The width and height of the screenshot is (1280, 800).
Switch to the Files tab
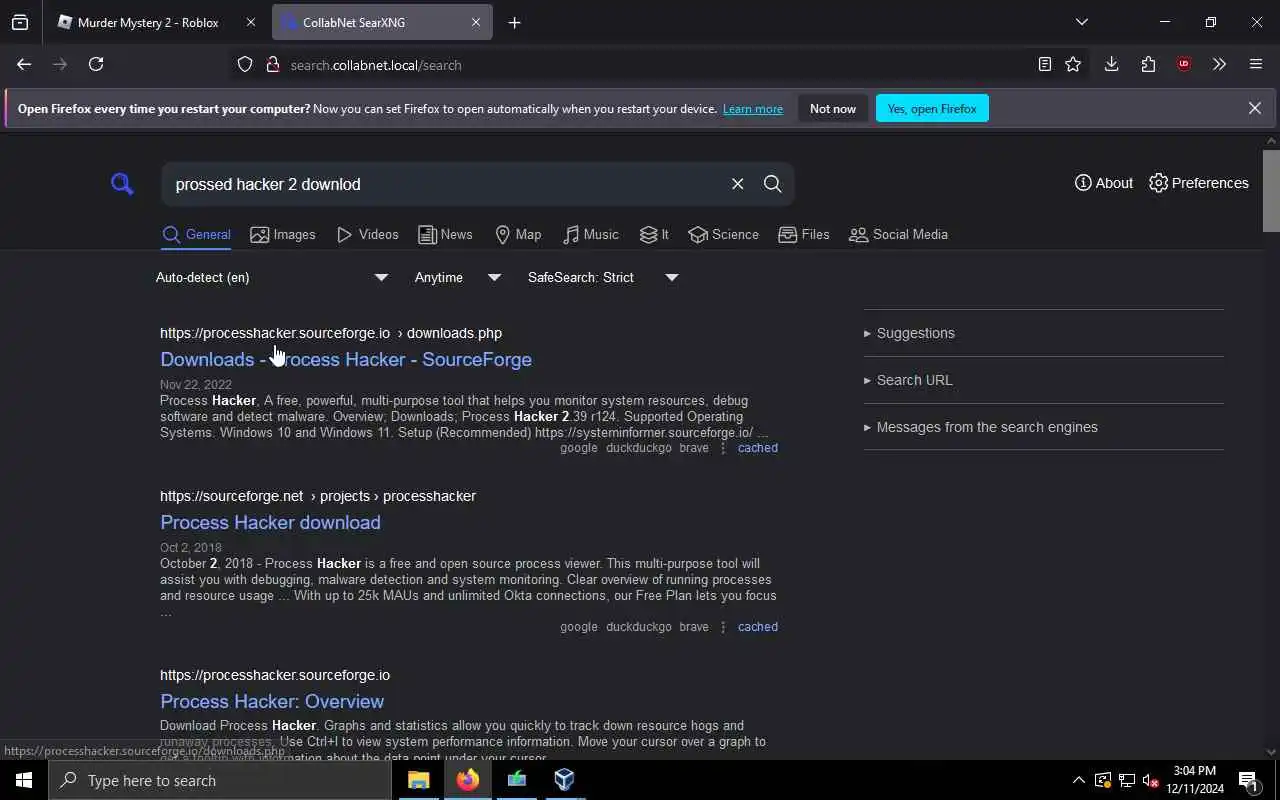804,235
